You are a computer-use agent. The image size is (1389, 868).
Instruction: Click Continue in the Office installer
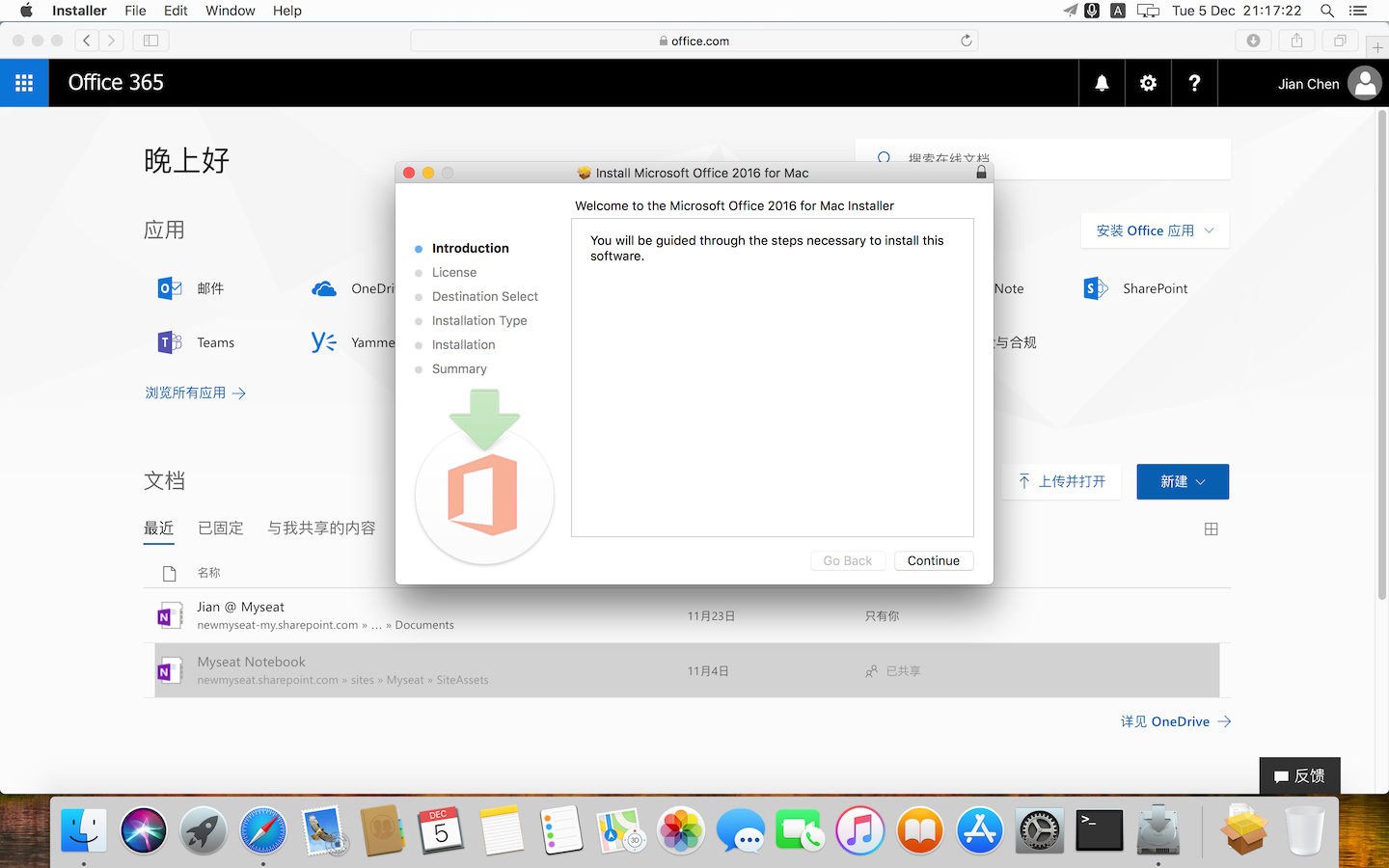pos(933,560)
